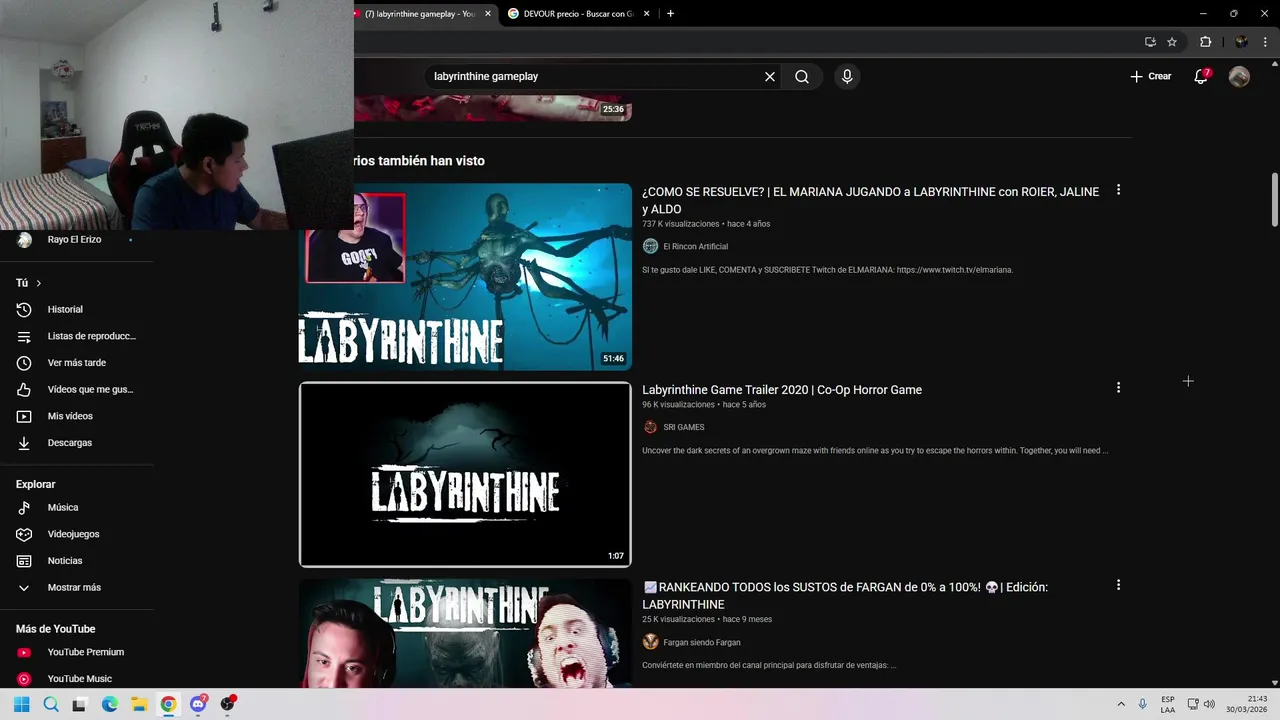Open Ver más tarde list

(x=77, y=362)
